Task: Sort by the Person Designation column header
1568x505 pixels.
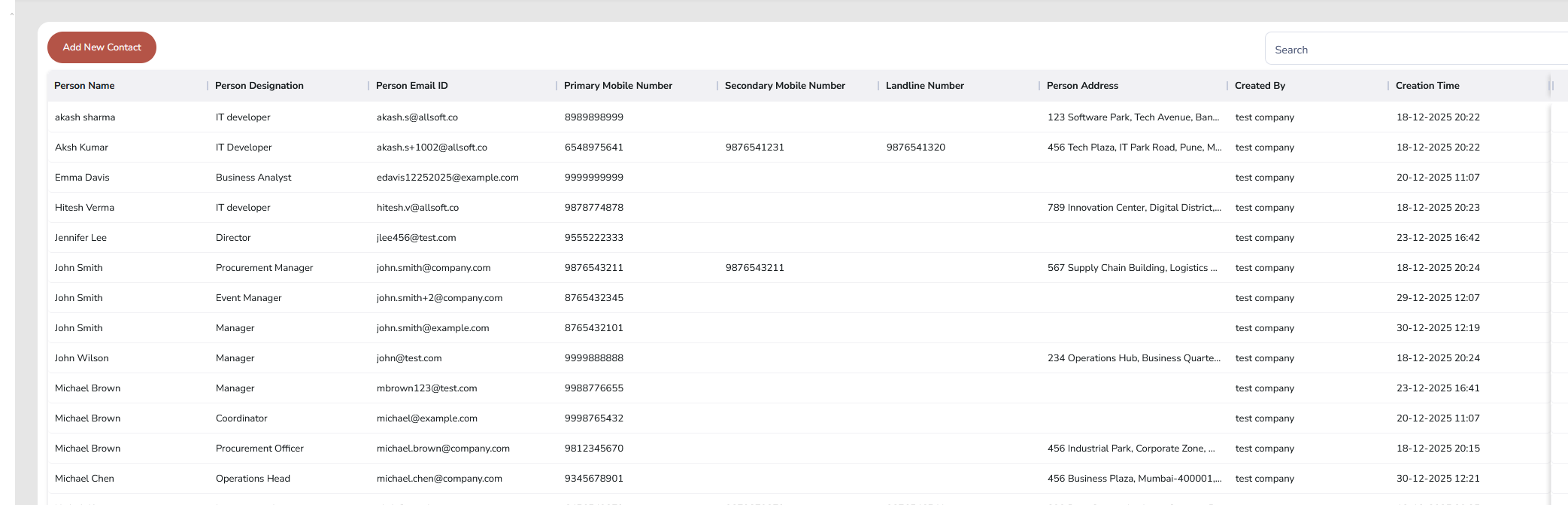Action: 259,86
